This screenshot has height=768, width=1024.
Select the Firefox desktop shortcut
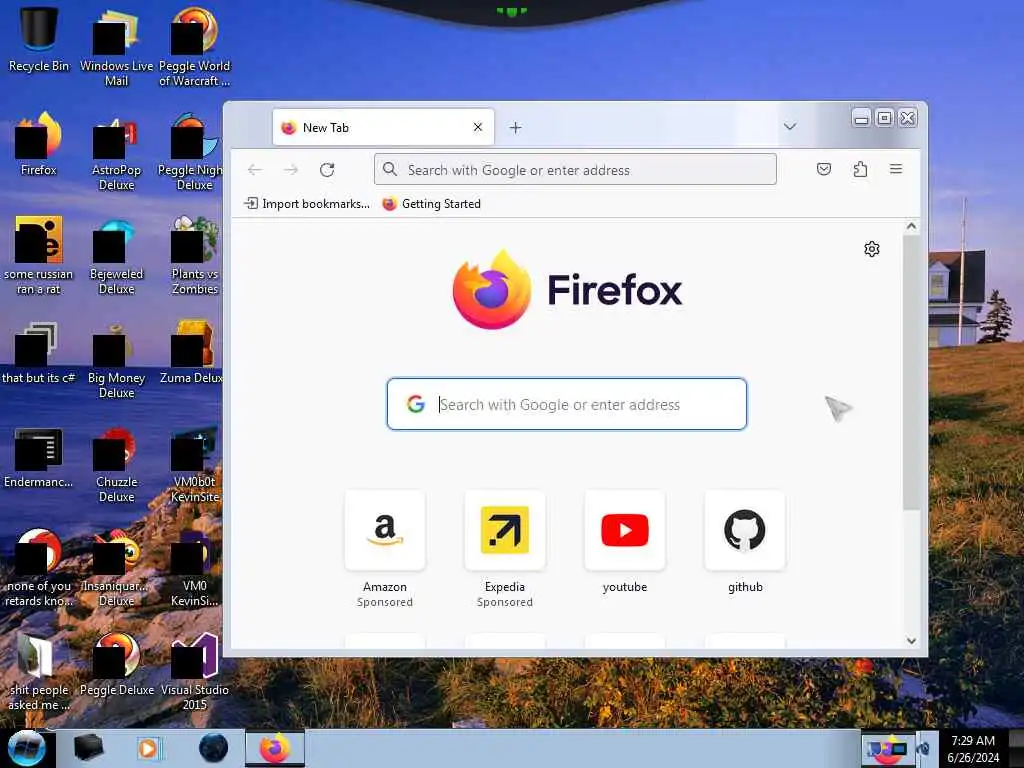(x=39, y=144)
